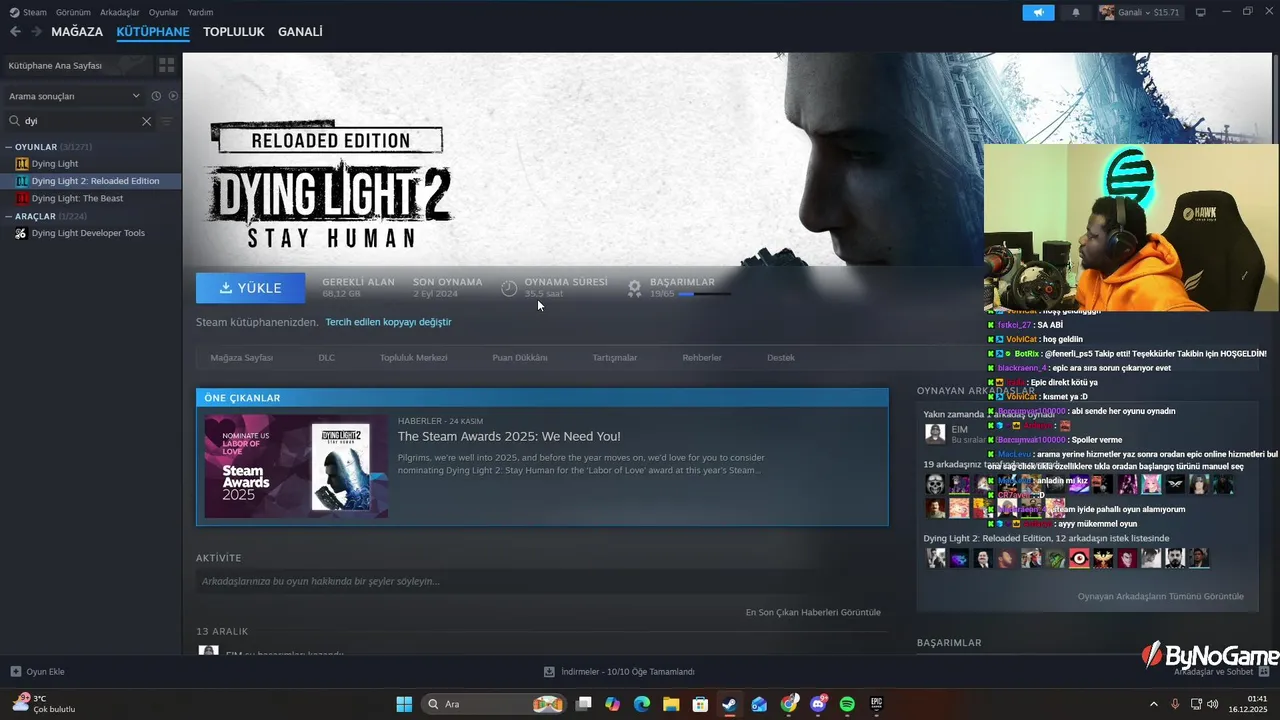Screen dimensions: 1280x720
Task: Open Windows Start menu
Action: 404,704
